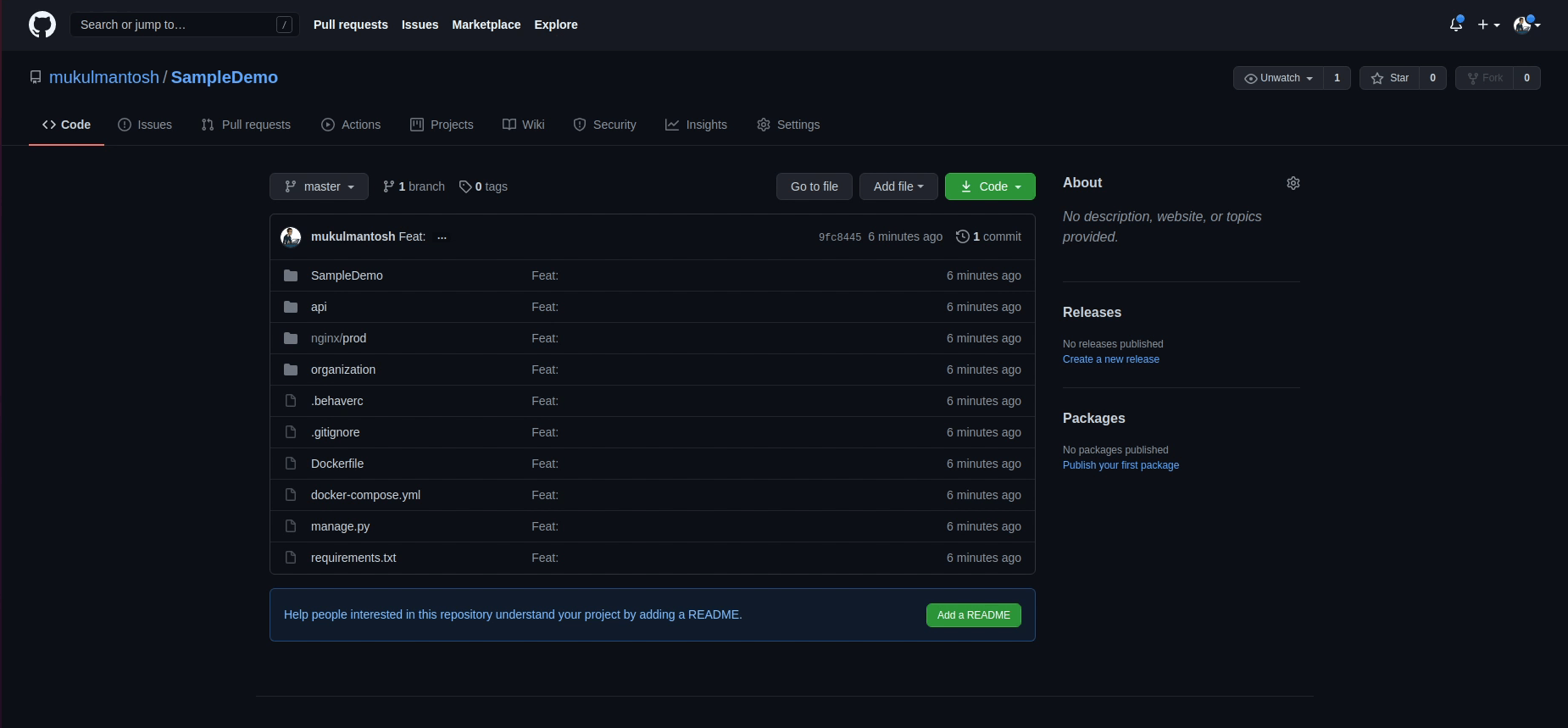View the 1 commit history link
The height and width of the screenshot is (728, 1568).
tap(988, 236)
